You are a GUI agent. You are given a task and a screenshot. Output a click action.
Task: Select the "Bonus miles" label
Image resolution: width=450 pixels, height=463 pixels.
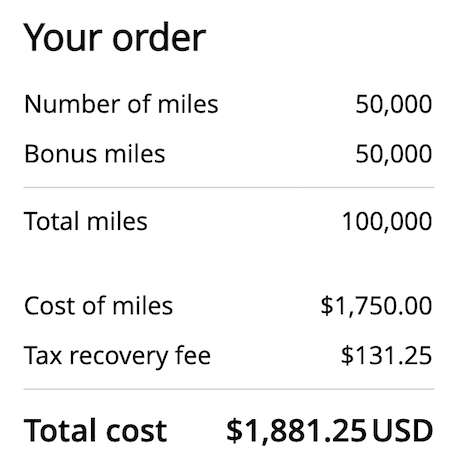pos(95,154)
